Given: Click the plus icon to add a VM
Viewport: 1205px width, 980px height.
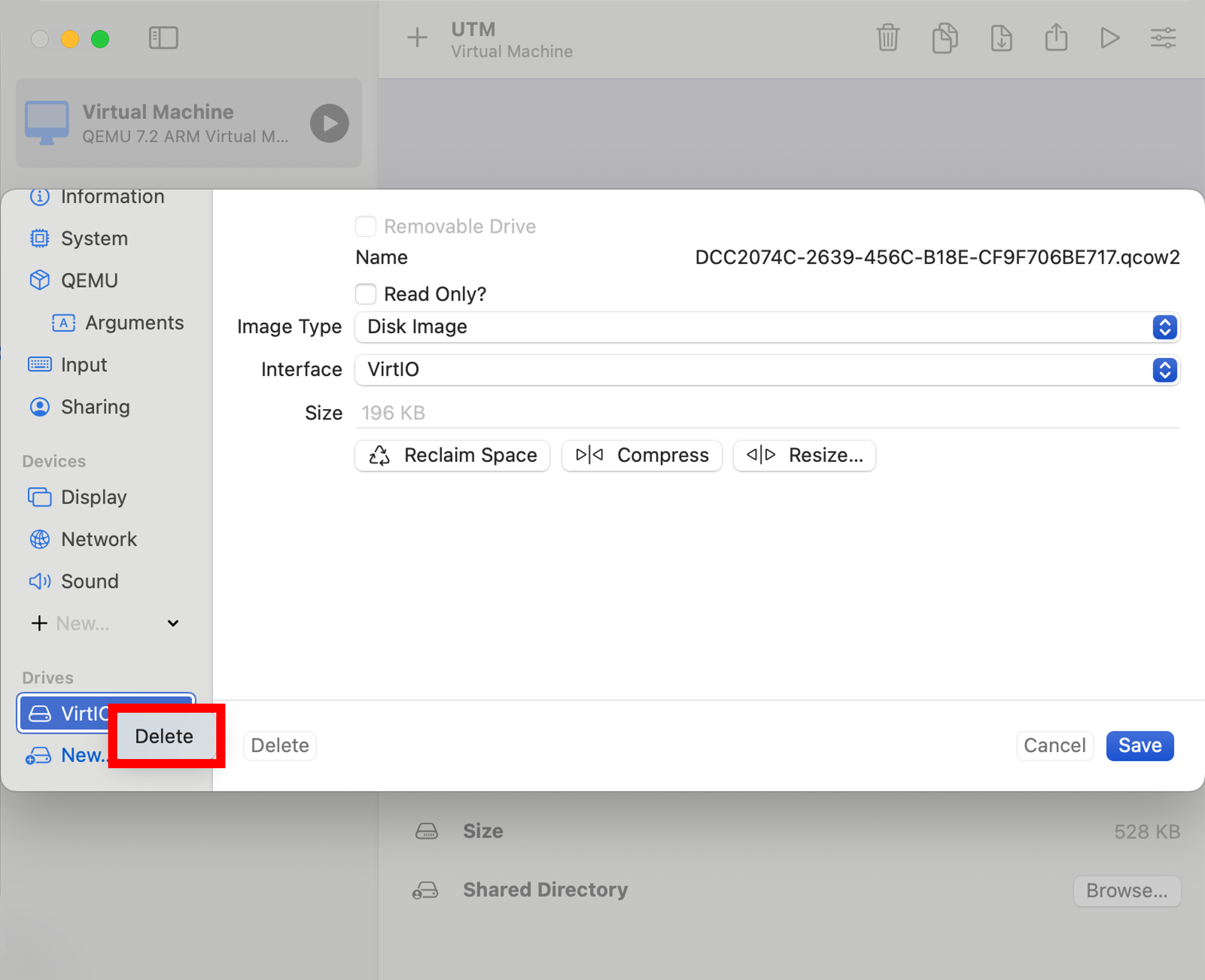Looking at the screenshot, I should 417,38.
